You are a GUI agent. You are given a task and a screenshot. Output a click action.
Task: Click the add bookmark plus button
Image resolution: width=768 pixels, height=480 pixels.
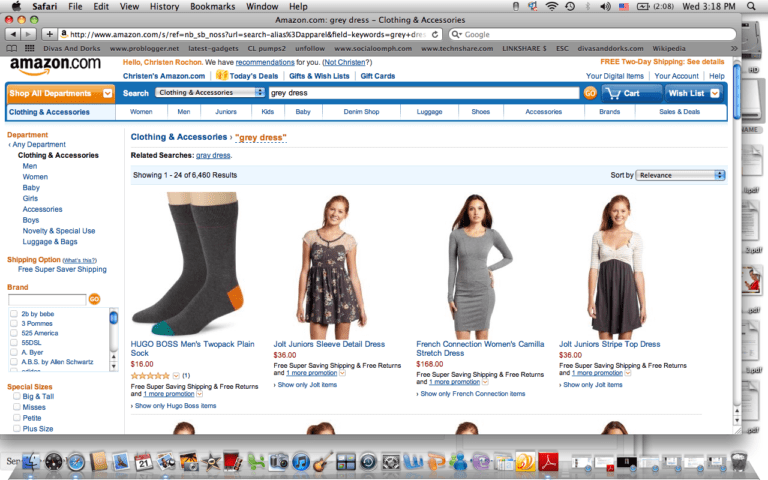pyautogui.click(x=49, y=34)
